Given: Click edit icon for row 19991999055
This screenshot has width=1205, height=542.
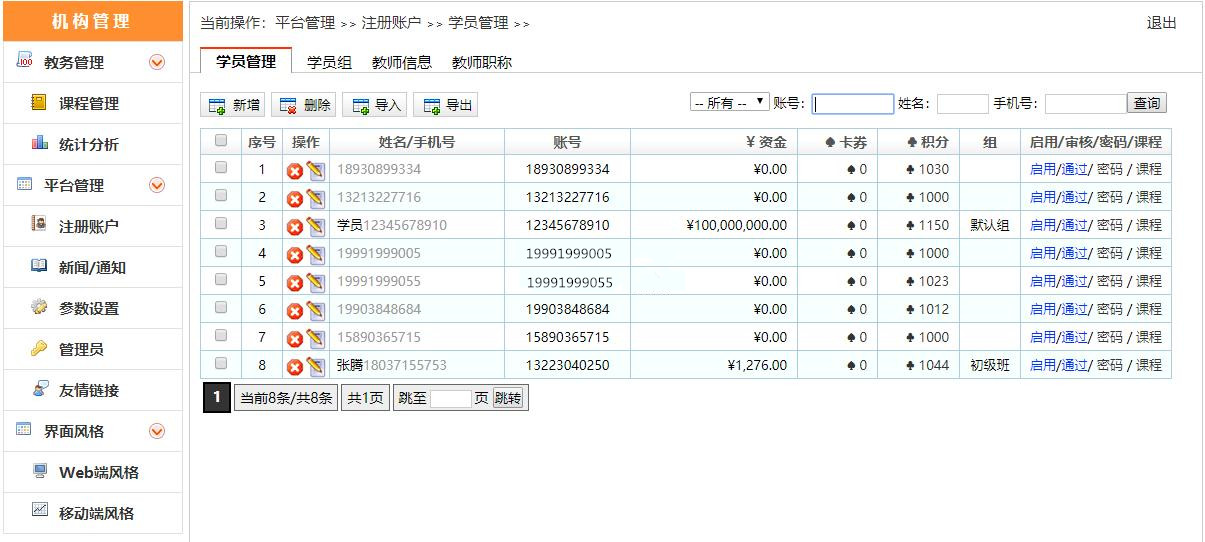Looking at the screenshot, I should click(315, 282).
